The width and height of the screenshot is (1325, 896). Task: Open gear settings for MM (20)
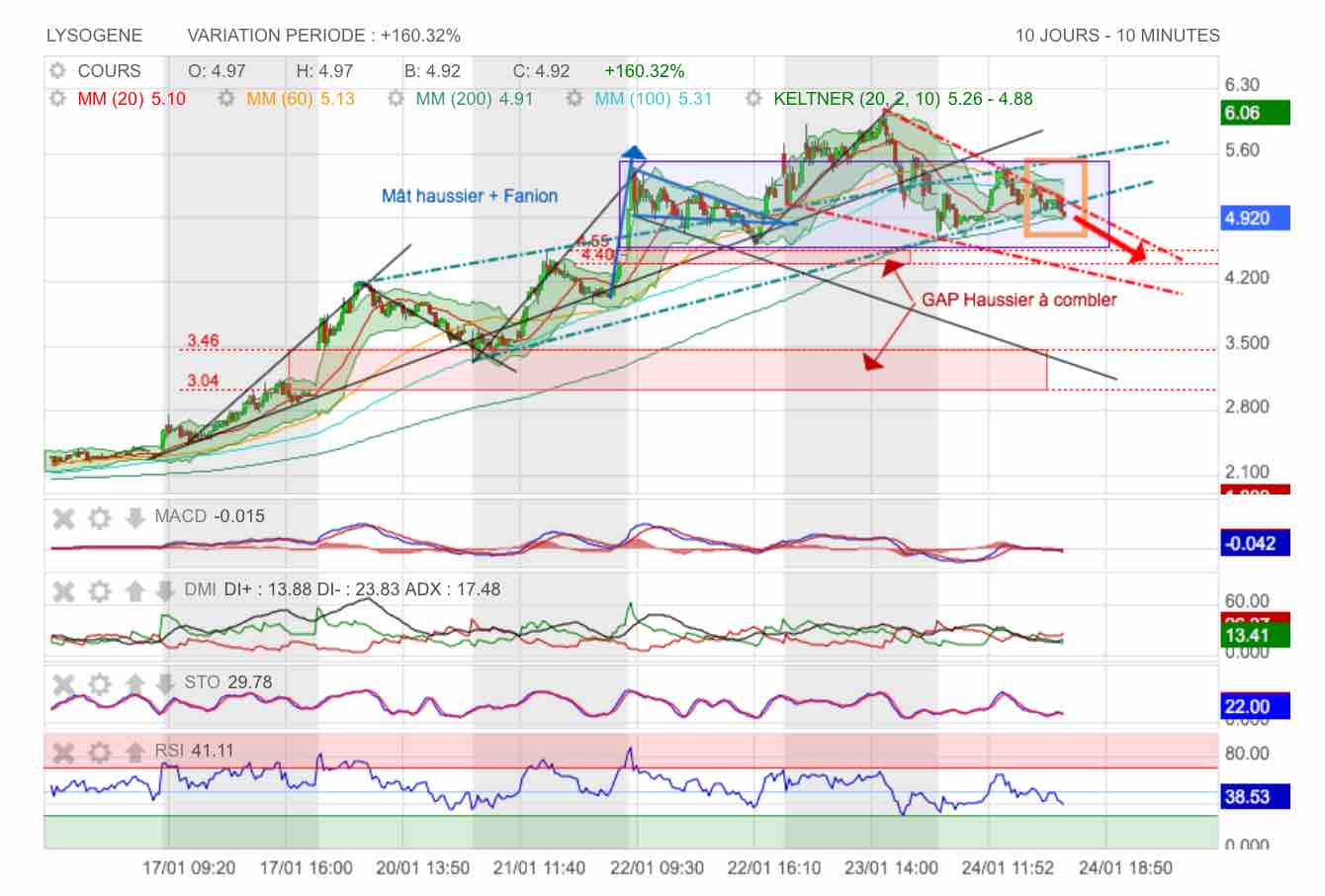coord(57,99)
